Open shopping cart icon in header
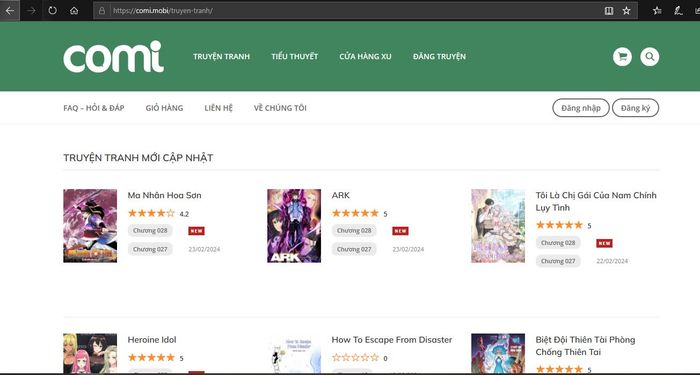Image resolution: width=700 pixels, height=375 pixels. pos(622,57)
